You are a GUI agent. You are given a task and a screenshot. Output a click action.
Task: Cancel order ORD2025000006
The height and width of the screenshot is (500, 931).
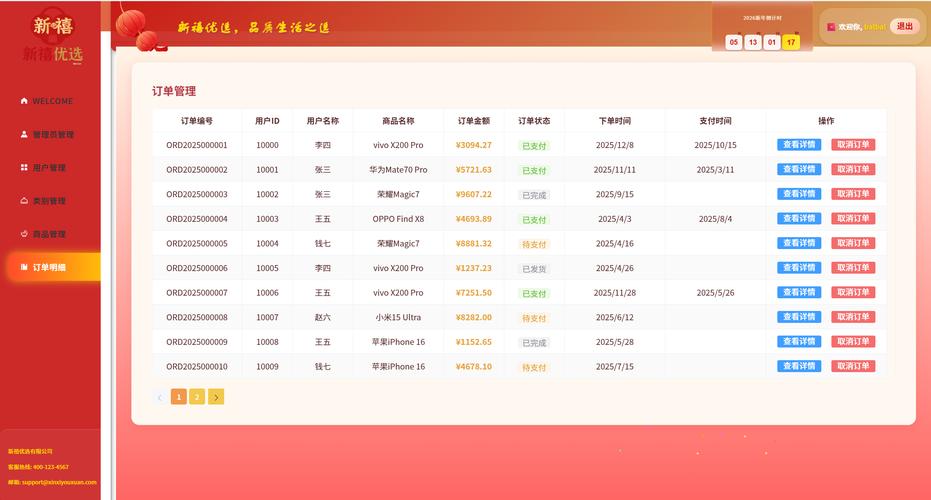click(x=853, y=268)
